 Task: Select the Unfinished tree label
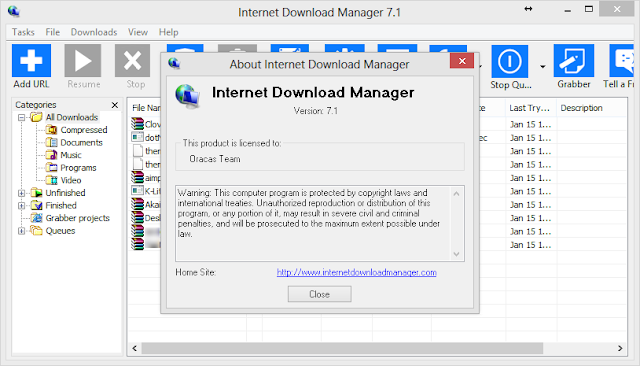tap(65, 193)
